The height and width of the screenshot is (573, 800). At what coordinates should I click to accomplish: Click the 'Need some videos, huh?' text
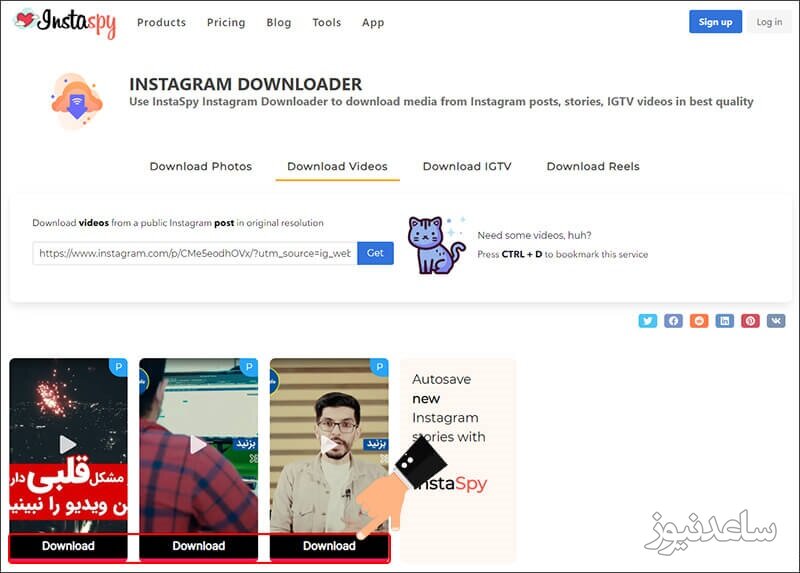coord(534,235)
